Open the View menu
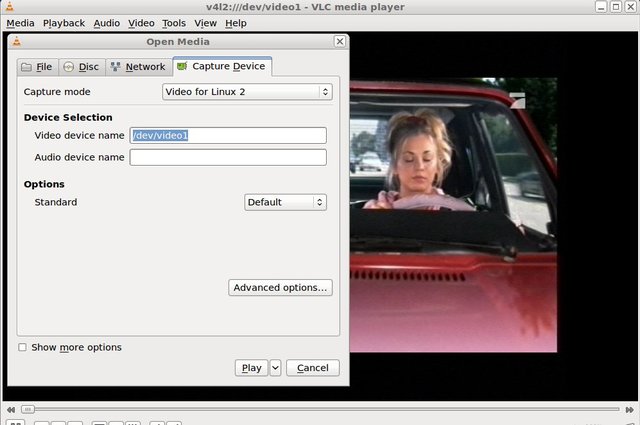This screenshot has height=425, width=640. [x=205, y=23]
